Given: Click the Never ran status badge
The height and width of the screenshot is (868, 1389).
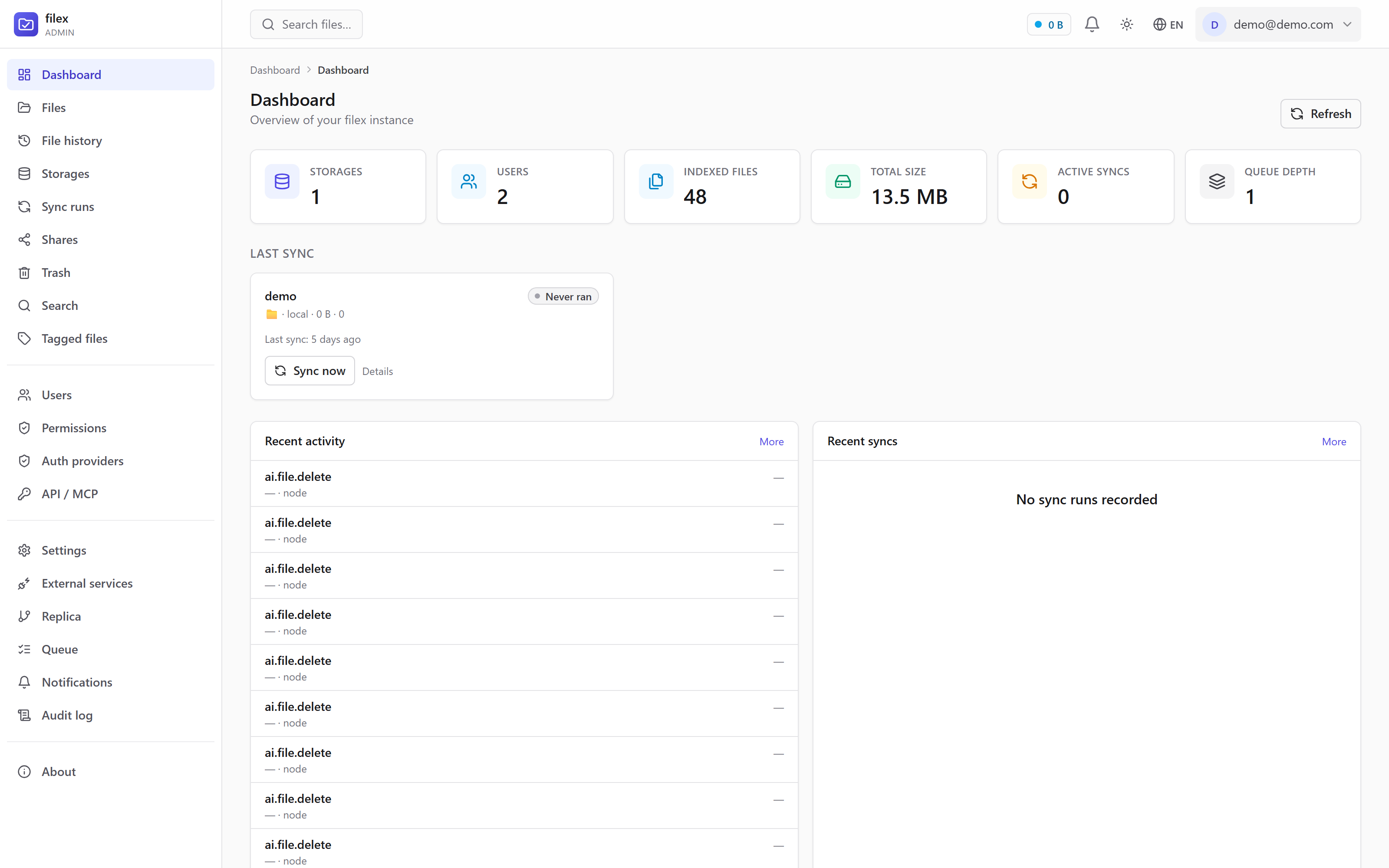Looking at the screenshot, I should click(x=563, y=296).
